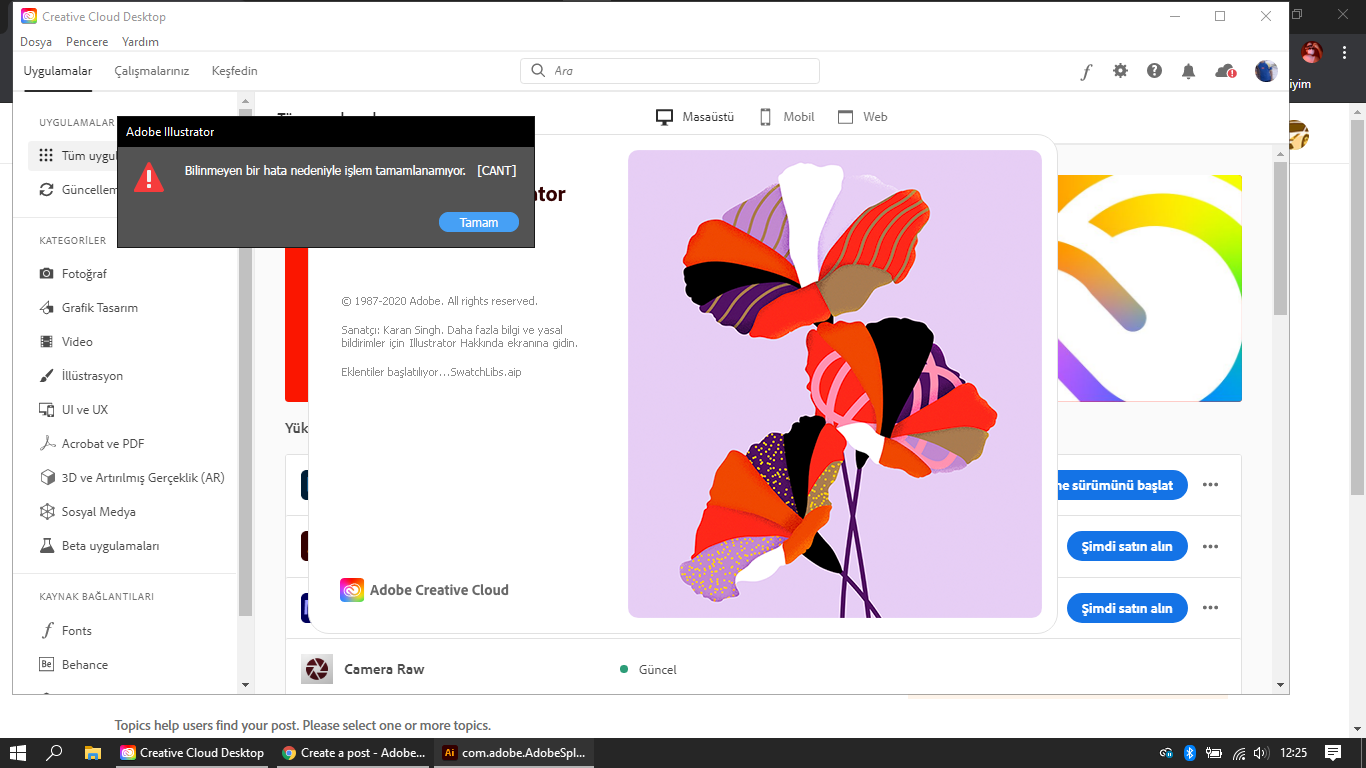1366x768 pixels.
Task: Switch to Creative Cloud Desktop taskbar button
Action: 192,753
